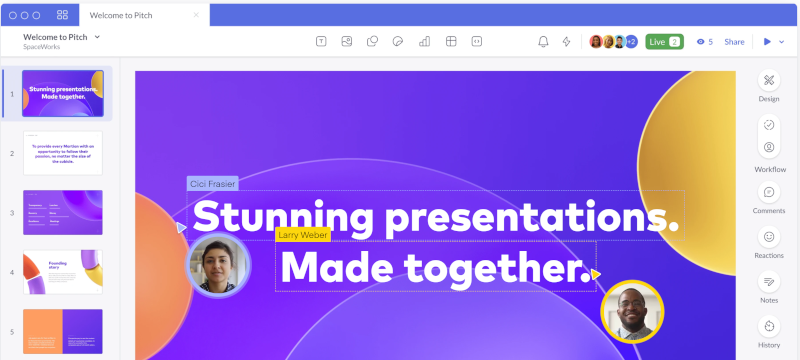Open the Sticker tool
Screen dimensions: 800x360
coord(398,42)
